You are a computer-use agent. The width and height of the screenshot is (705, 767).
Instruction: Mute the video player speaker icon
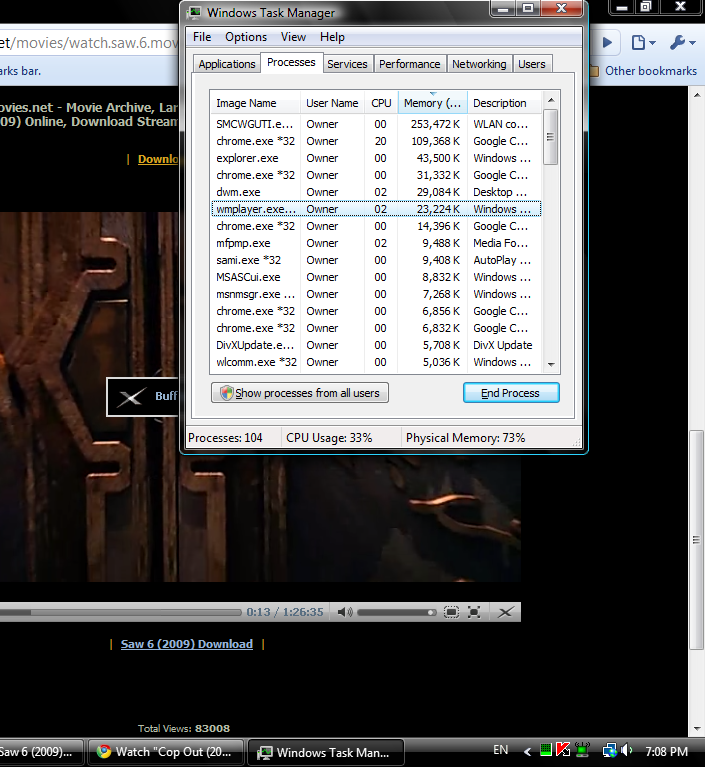coord(344,612)
